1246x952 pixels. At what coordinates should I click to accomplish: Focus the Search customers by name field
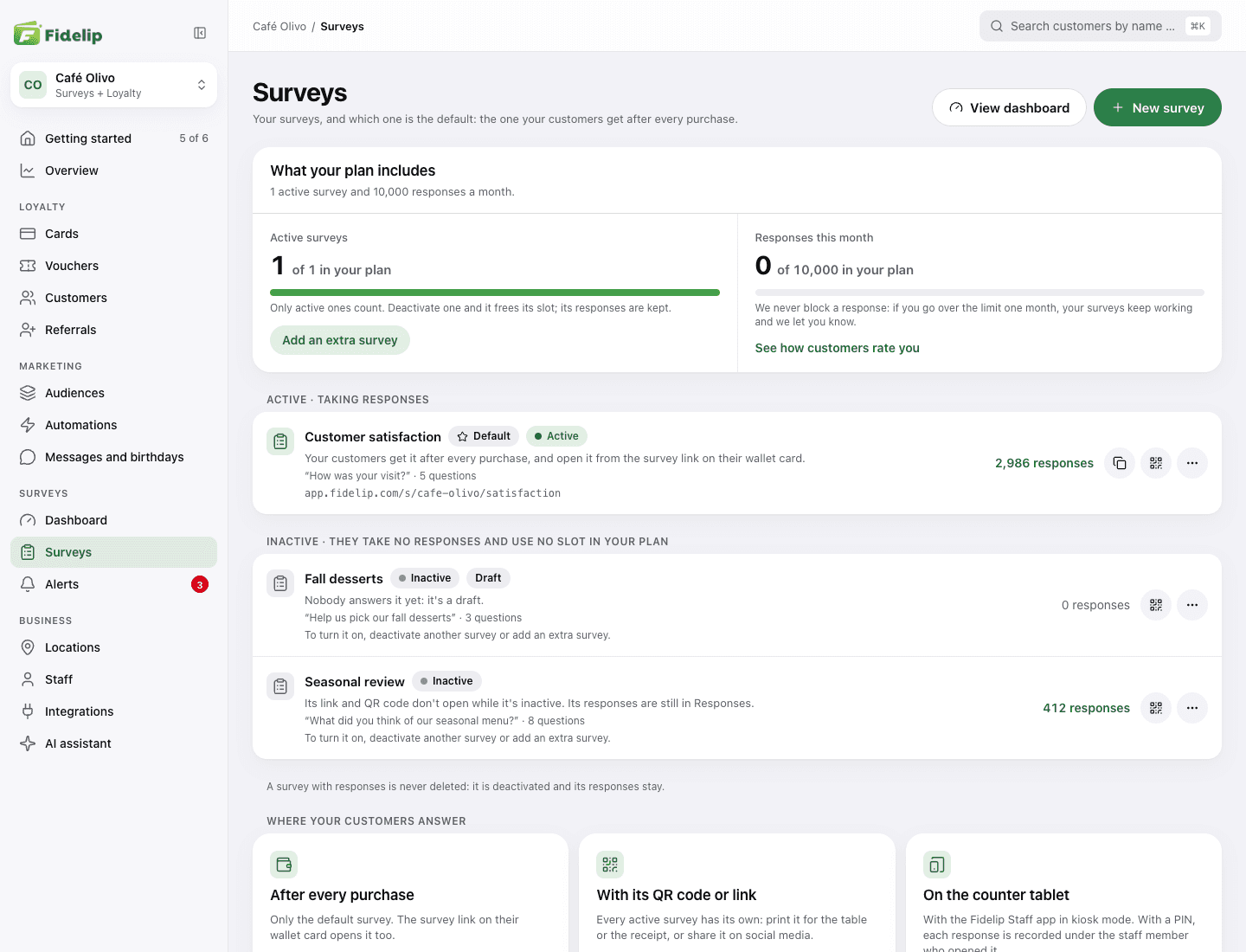[x=1100, y=26]
